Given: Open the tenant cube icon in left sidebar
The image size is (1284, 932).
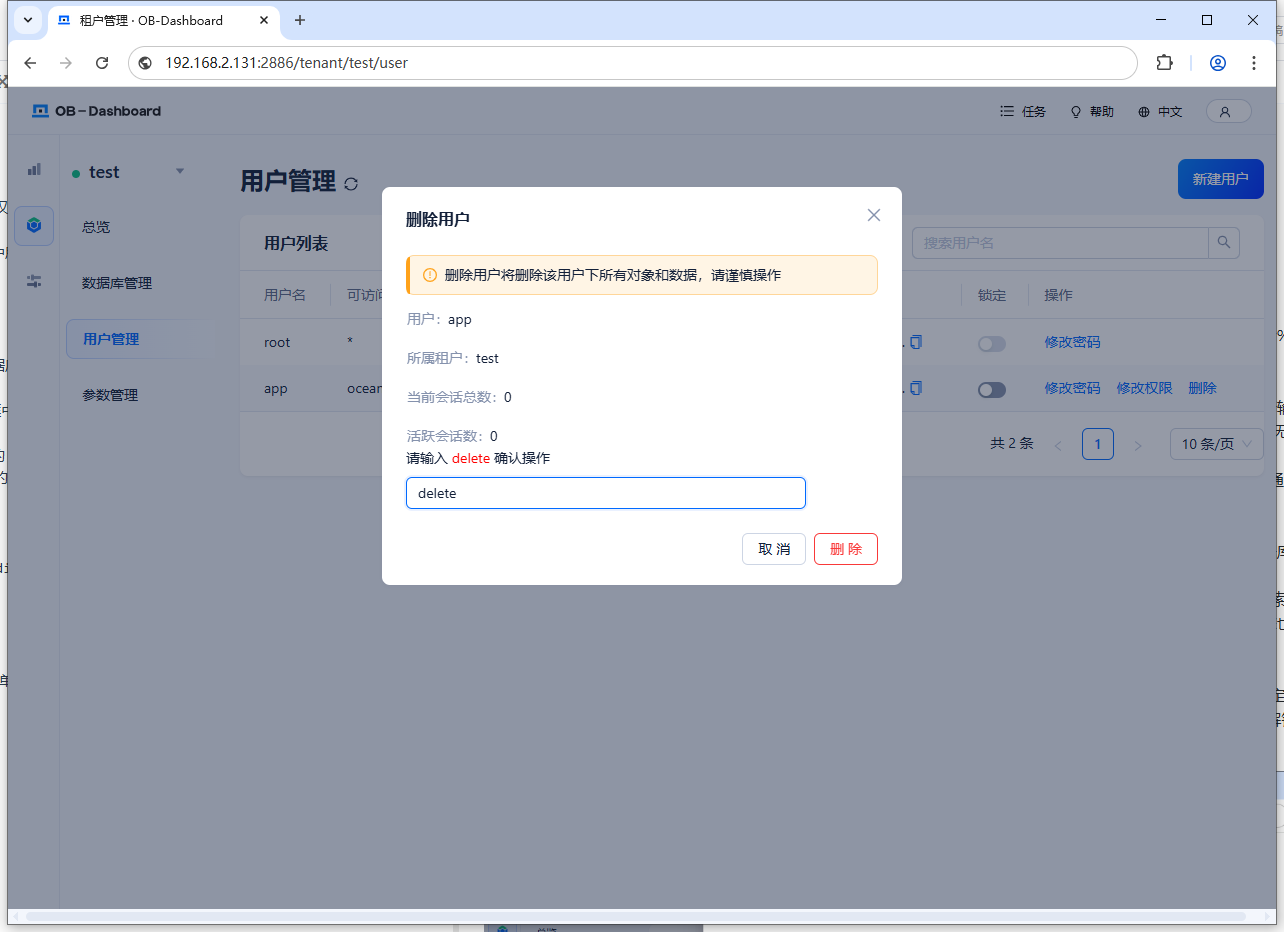Looking at the screenshot, I should (34, 226).
